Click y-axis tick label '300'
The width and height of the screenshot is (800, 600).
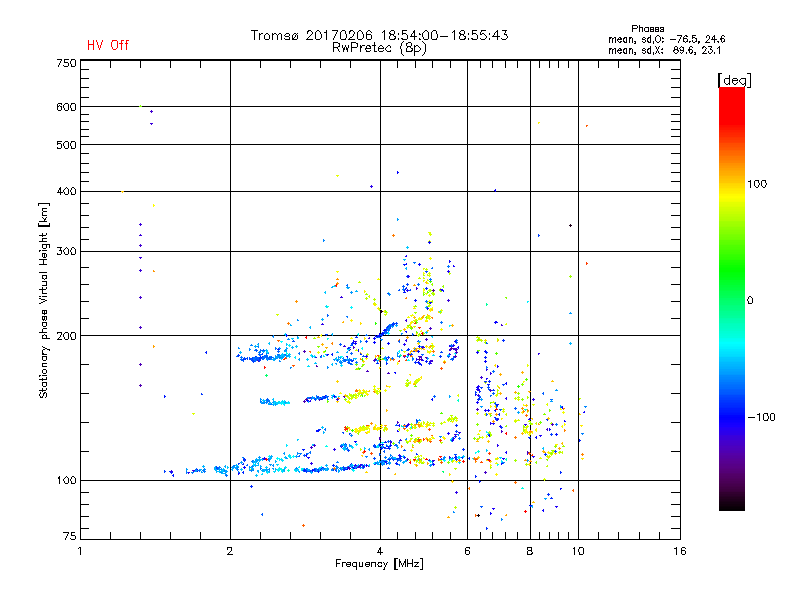coord(66,251)
